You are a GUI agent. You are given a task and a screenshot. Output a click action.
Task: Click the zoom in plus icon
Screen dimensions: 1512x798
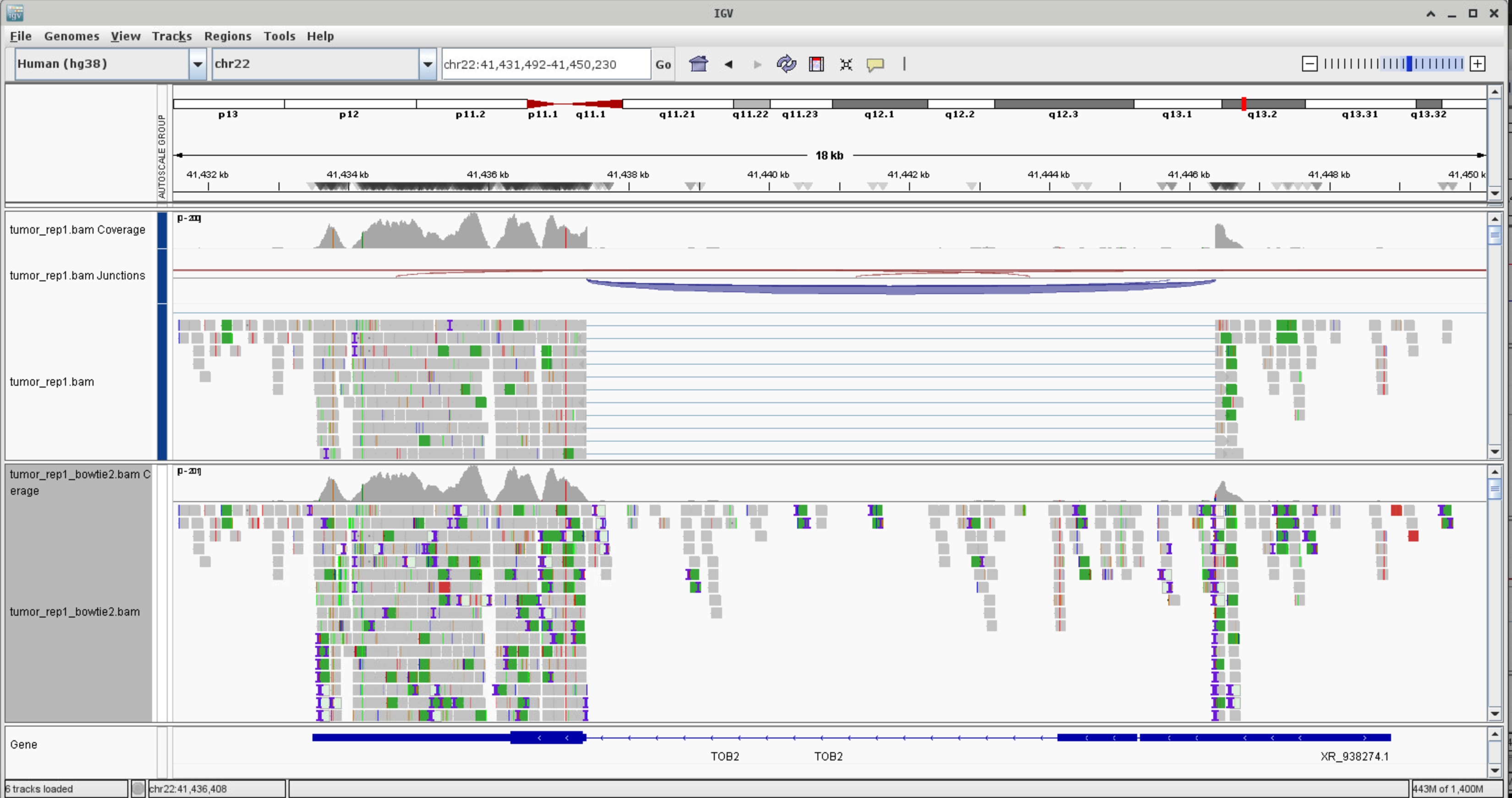pos(1477,64)
